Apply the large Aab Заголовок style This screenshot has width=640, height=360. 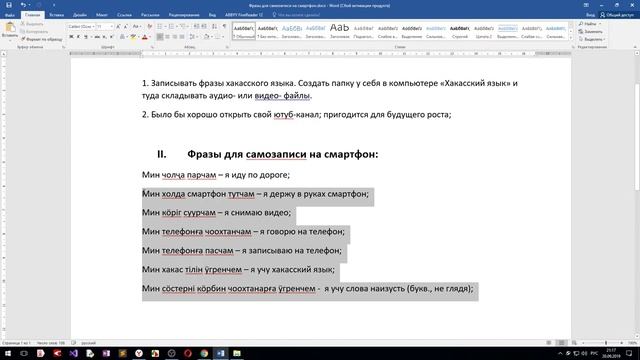click(340, 31)
